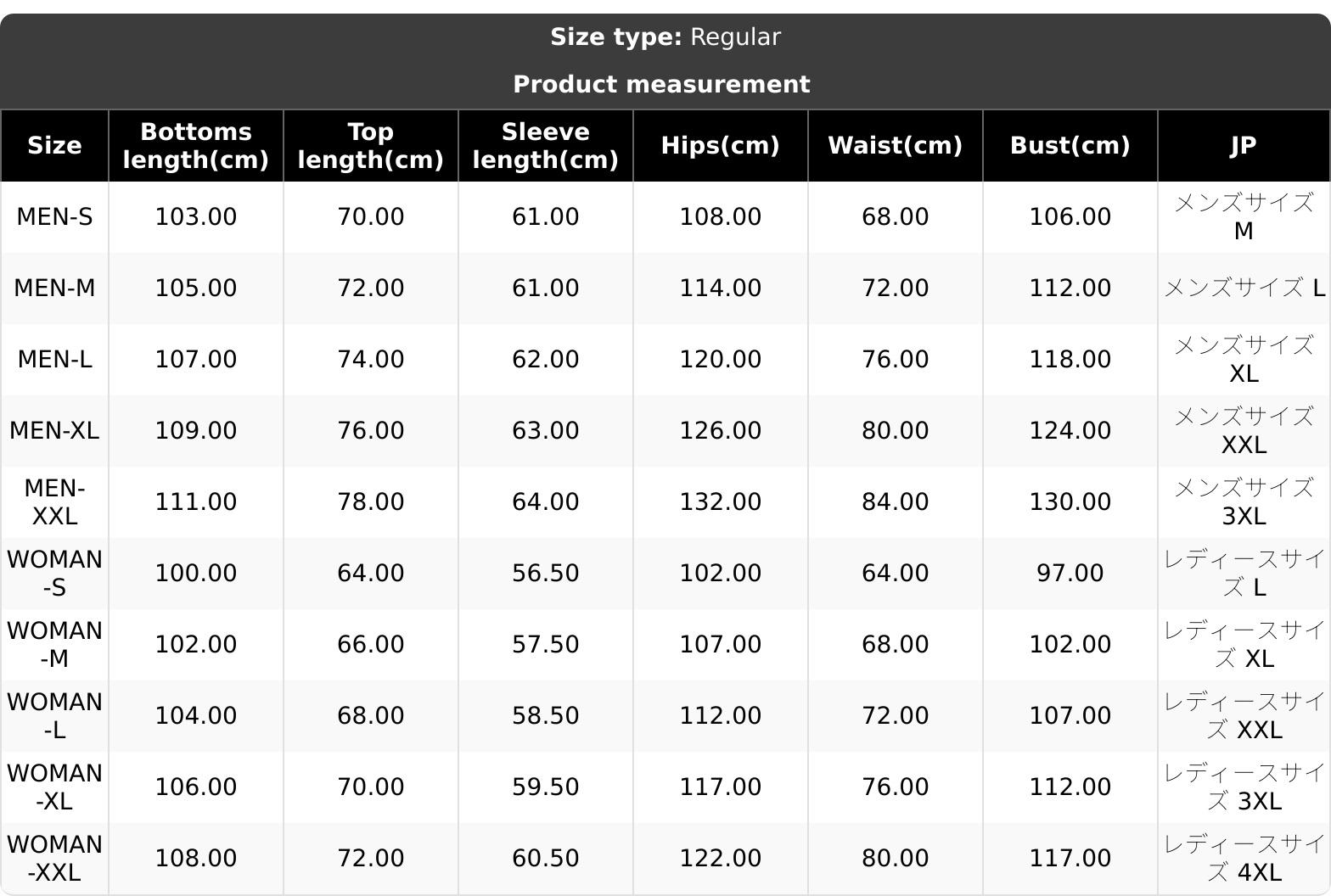The height and width of the screenshot is (896, 1331).
Task: Click the Hips(cm) column header
Action: pos(721,145)
